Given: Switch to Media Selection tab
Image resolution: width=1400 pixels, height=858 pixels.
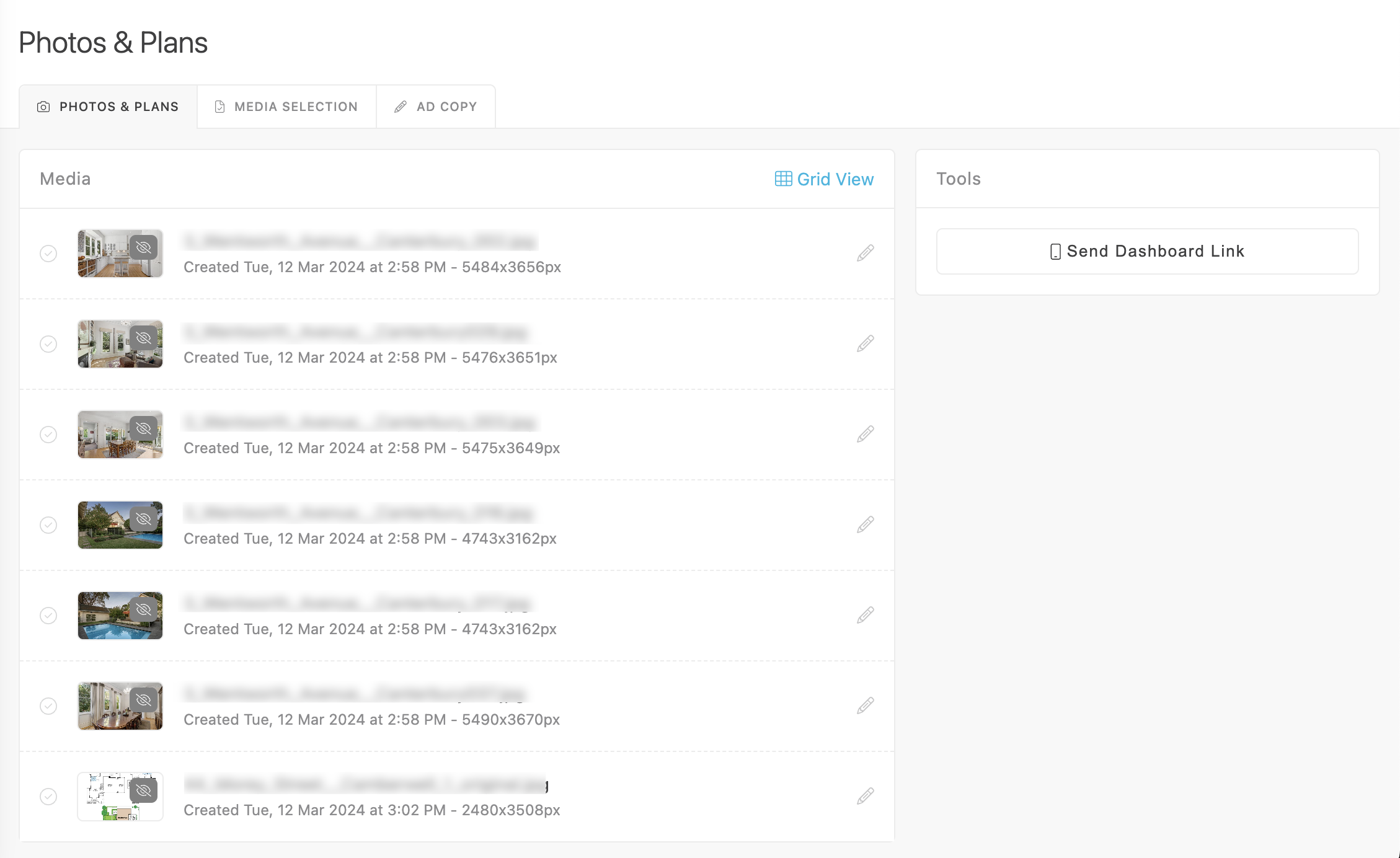Looking at the screenshot, I should [x=286, y=107].
